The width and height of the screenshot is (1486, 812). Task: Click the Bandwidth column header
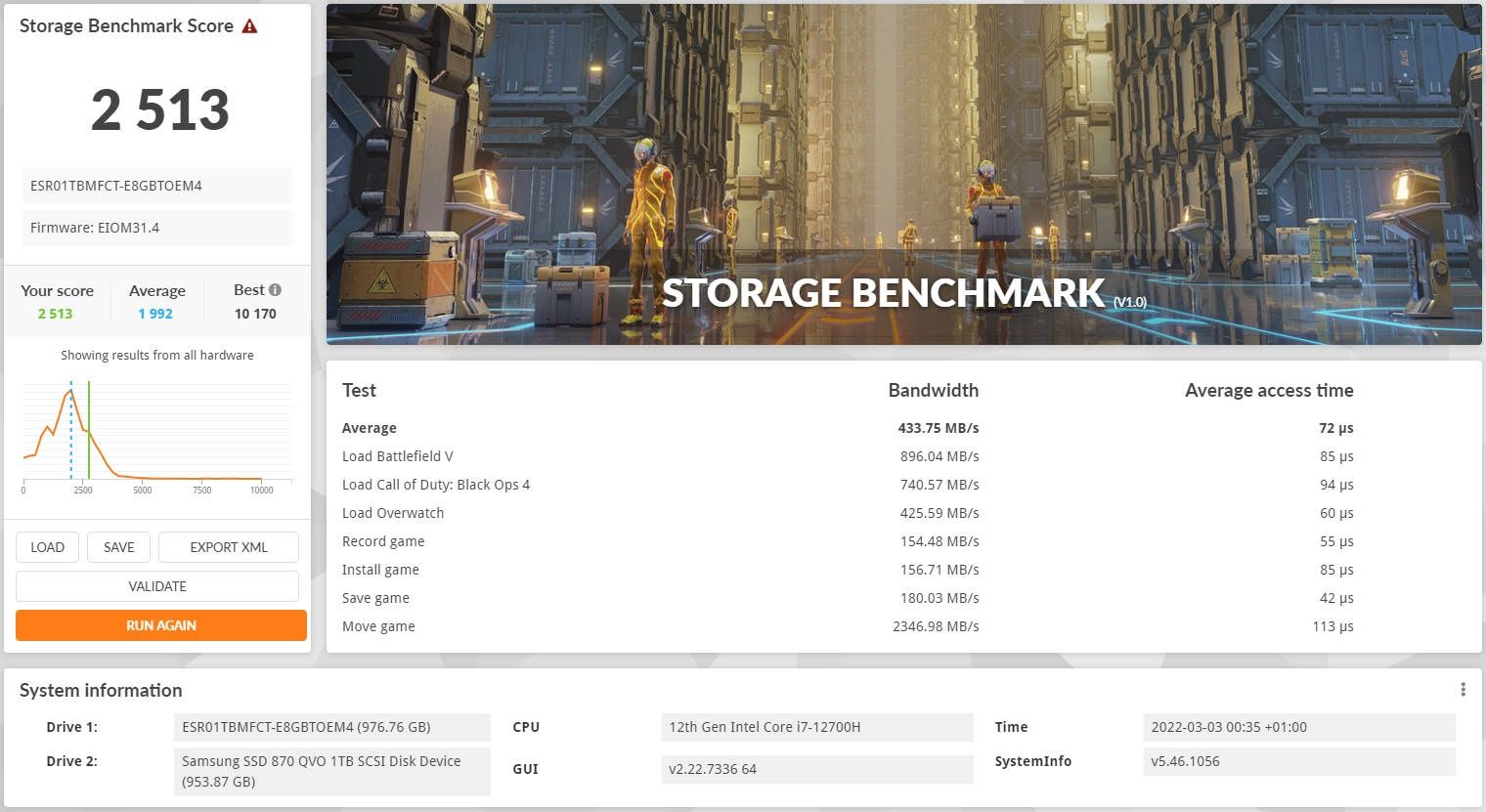point(934,390)
